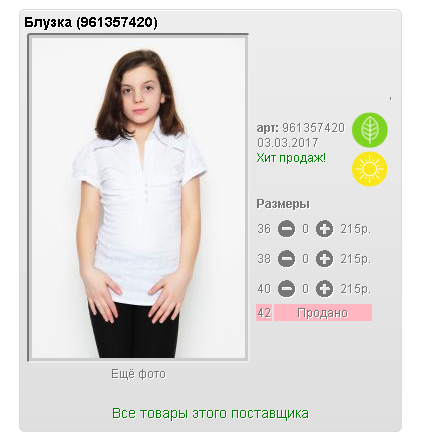The height and width of the screenshot is (436, 436).
Task: Select the quantity value for size 40
Action: click(306, 289)
